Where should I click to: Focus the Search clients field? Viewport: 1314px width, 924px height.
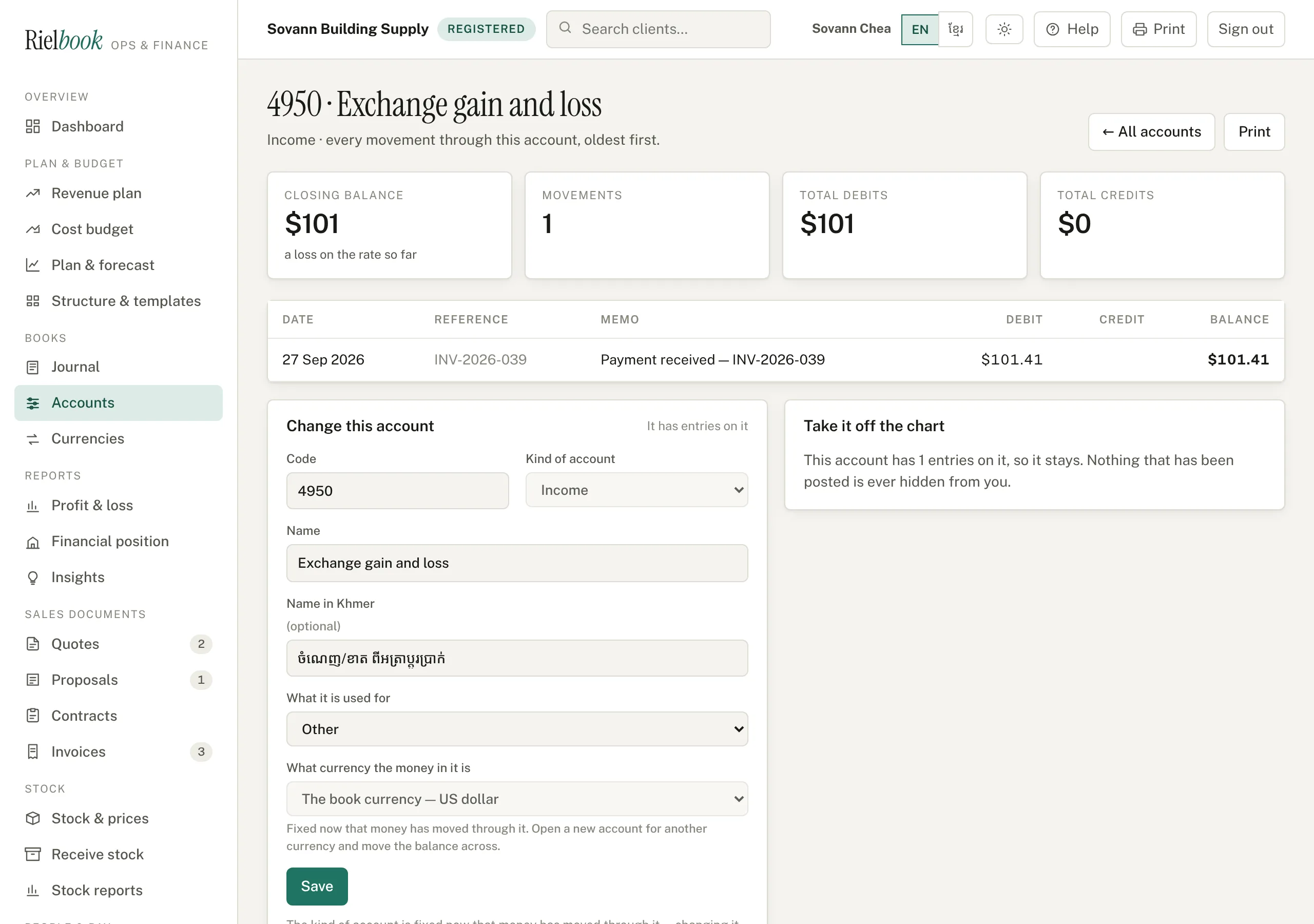[658, 29]
